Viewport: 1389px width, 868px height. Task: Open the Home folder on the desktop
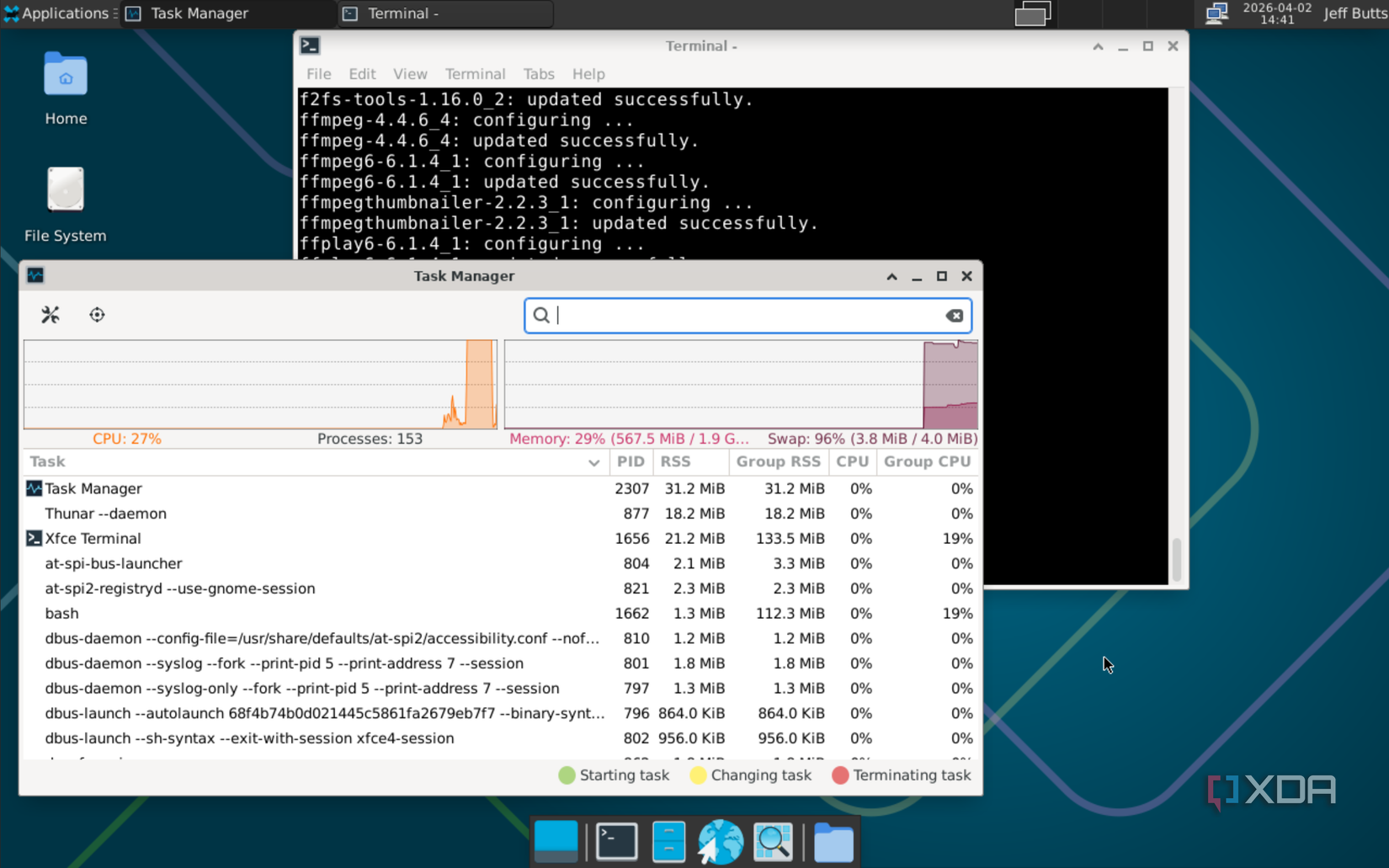[65, 74]
